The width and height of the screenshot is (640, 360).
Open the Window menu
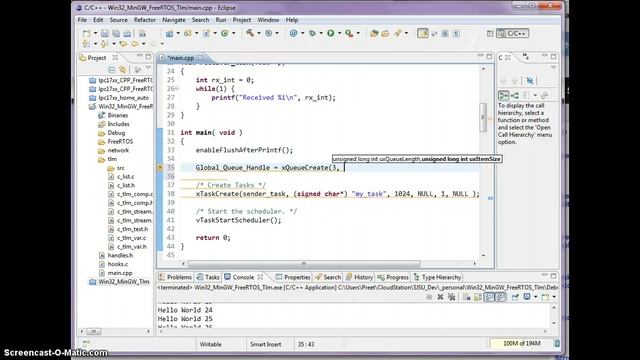(x=268, y=20)
